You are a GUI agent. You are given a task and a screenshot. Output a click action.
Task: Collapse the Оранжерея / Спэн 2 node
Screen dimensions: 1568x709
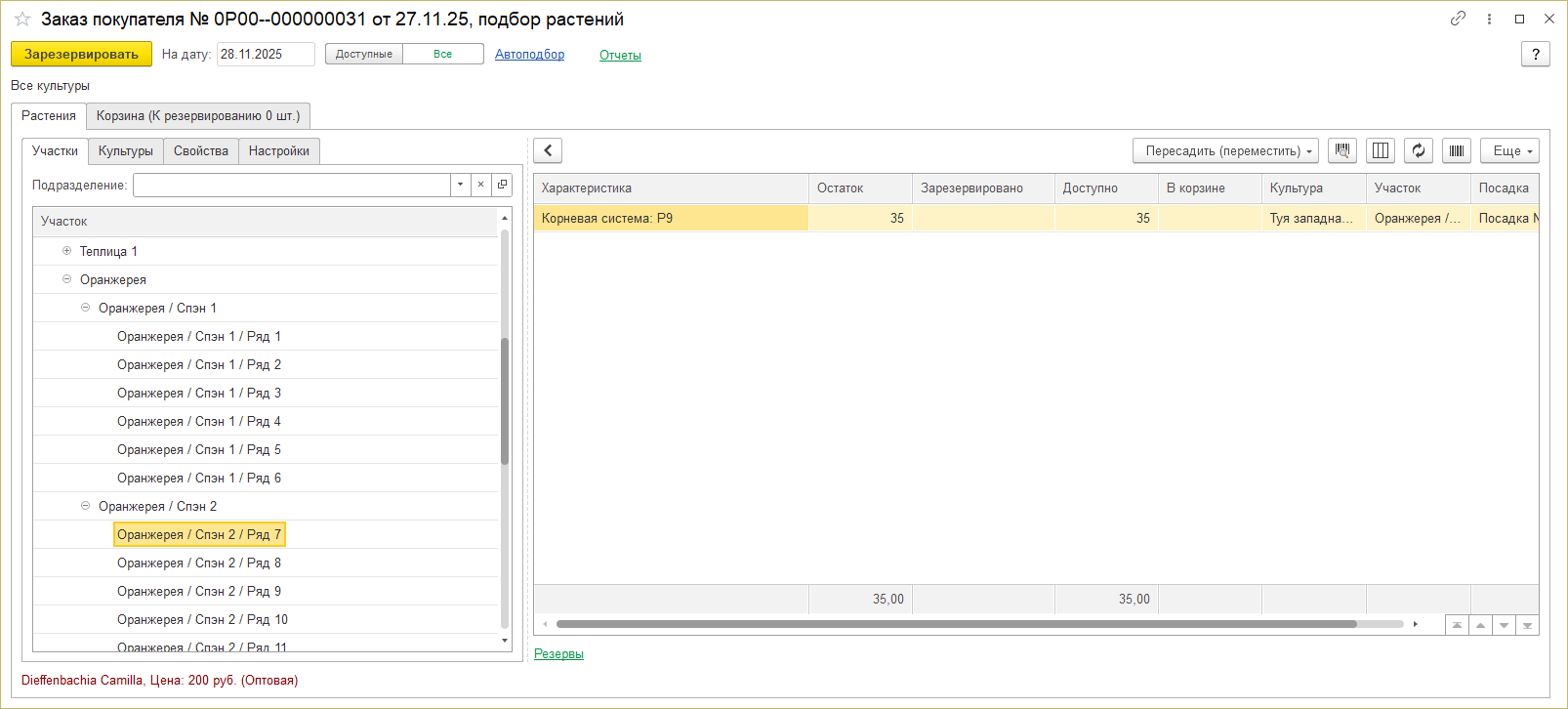point(85,506)
